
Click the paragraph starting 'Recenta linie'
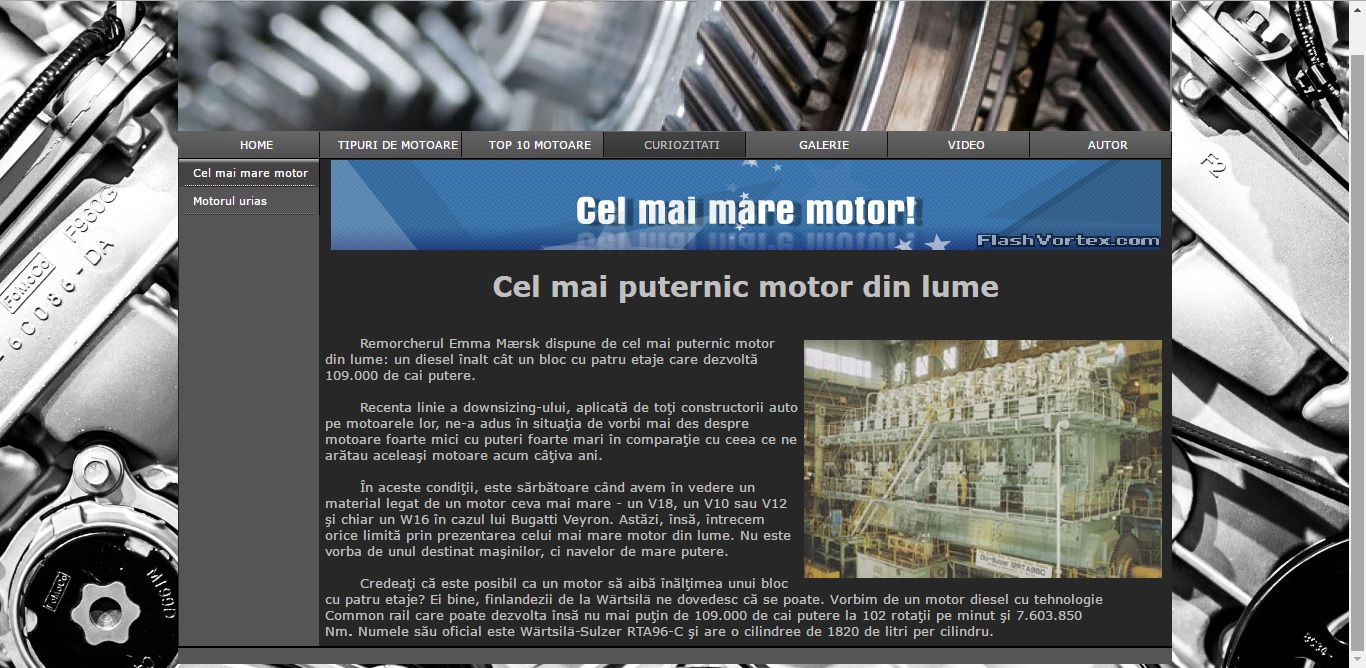point(560,431)
